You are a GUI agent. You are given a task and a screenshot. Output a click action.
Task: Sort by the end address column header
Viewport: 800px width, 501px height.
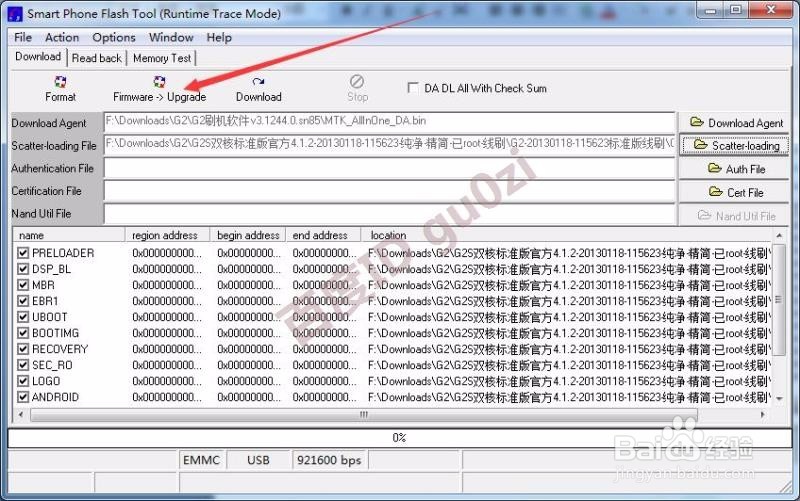coord(323,235)
